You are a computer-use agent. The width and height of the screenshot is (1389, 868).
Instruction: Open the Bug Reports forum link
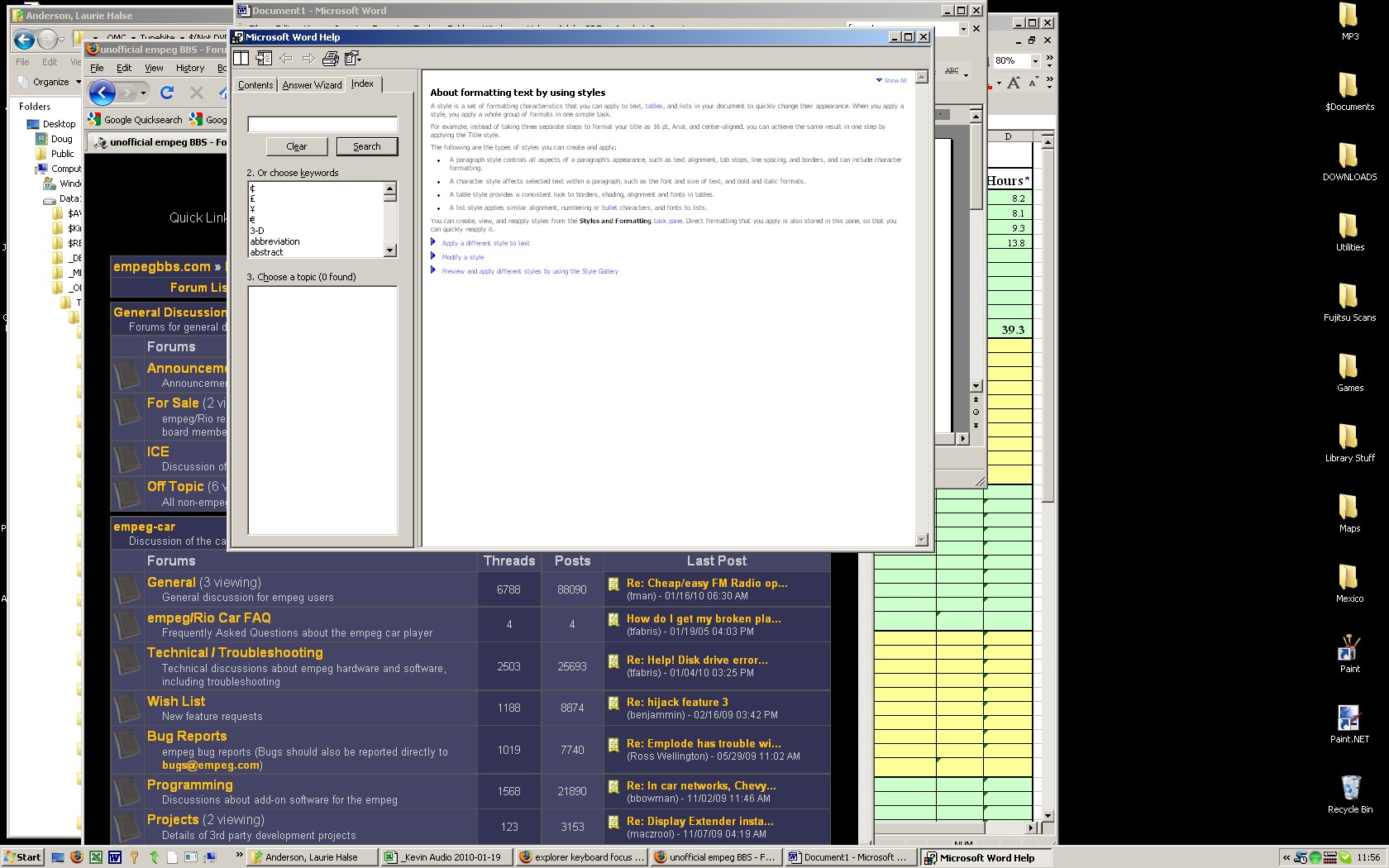[187, 736]
